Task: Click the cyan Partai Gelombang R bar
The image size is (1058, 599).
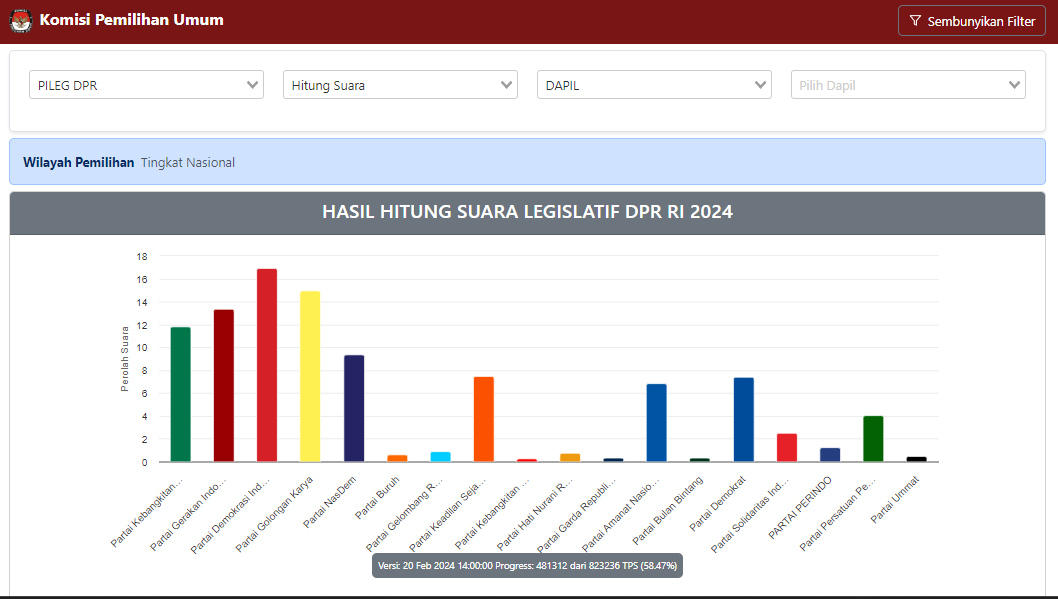Action: point(441,457)
